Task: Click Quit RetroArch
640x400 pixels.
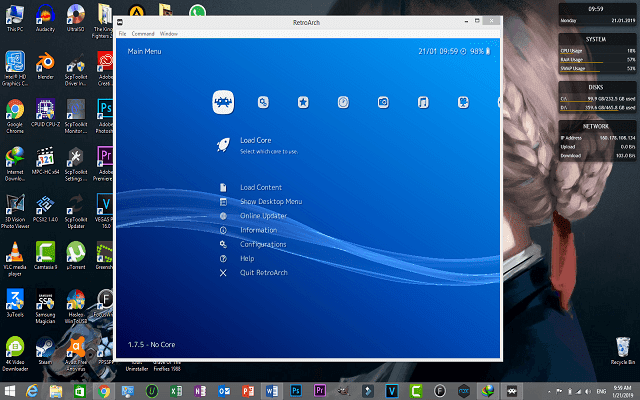Action: coord(264,272)
